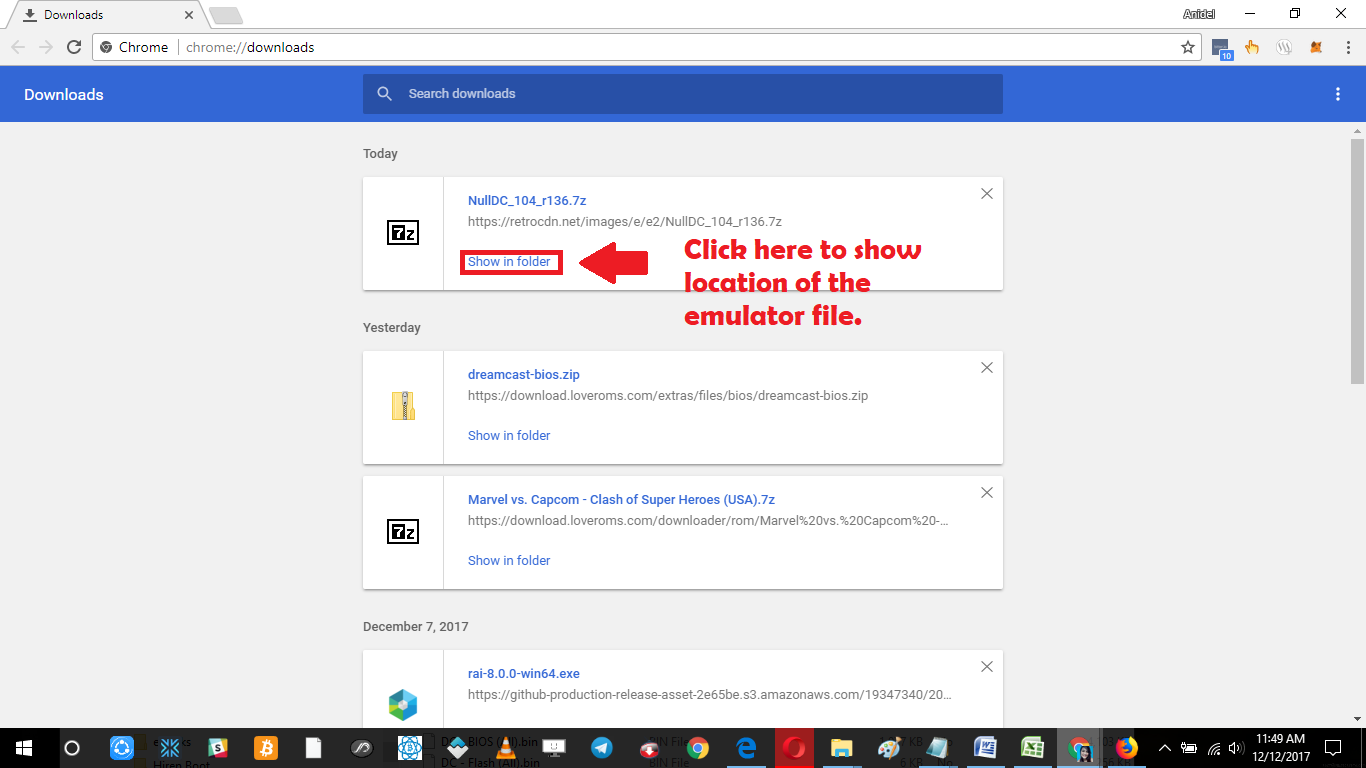Open Chrome's three-dot main menu
The width and height of the screenshot is (1366, 768).
(x=1346, y=47)
